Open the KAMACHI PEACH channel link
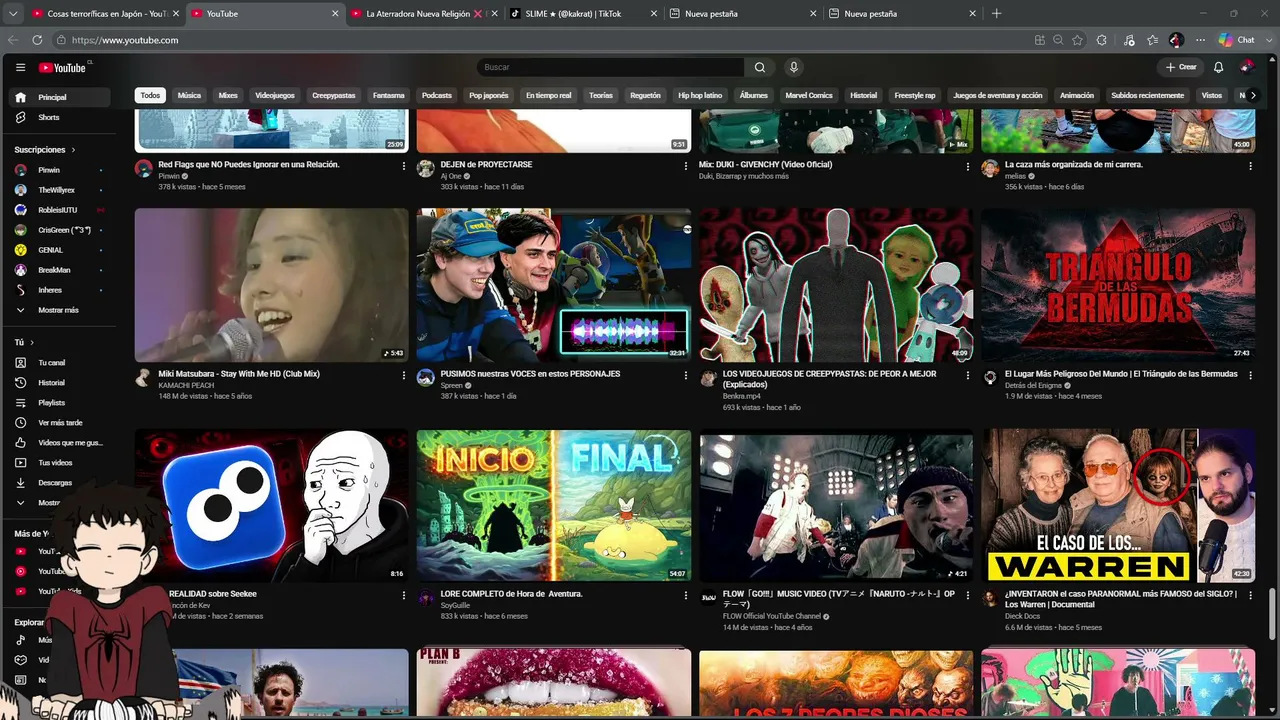Viewport: 1280px width, 720px height. pos(186,385)
